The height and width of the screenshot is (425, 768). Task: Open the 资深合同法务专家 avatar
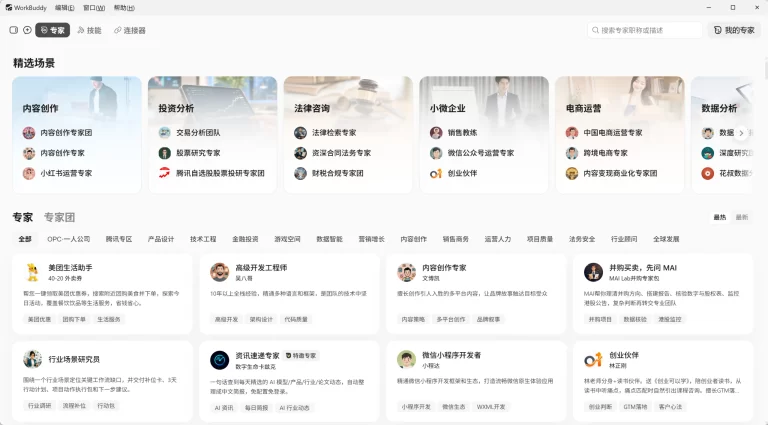pyautogui.click(x=300, y=153)
